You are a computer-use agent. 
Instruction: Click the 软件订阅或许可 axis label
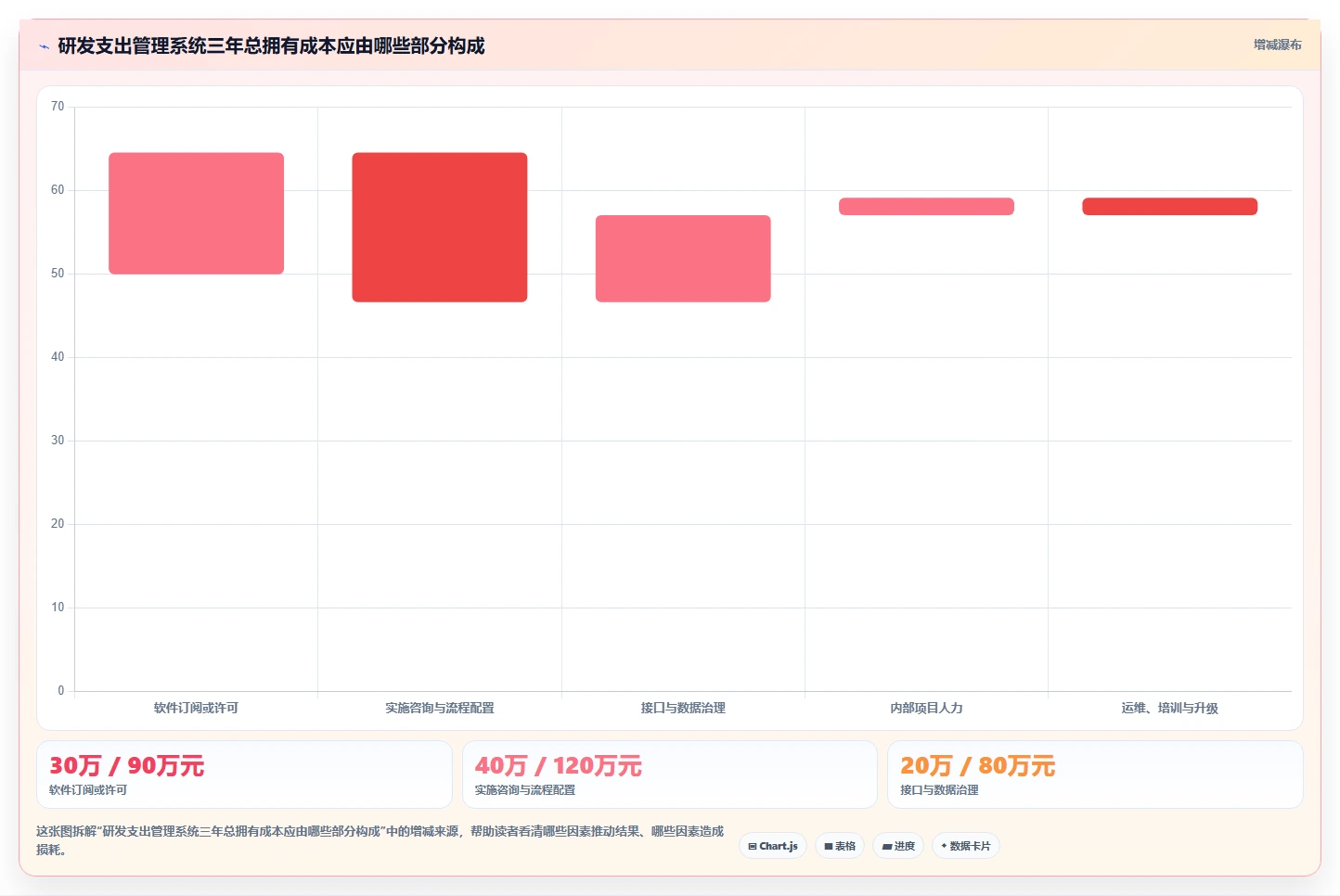(196, 708)
